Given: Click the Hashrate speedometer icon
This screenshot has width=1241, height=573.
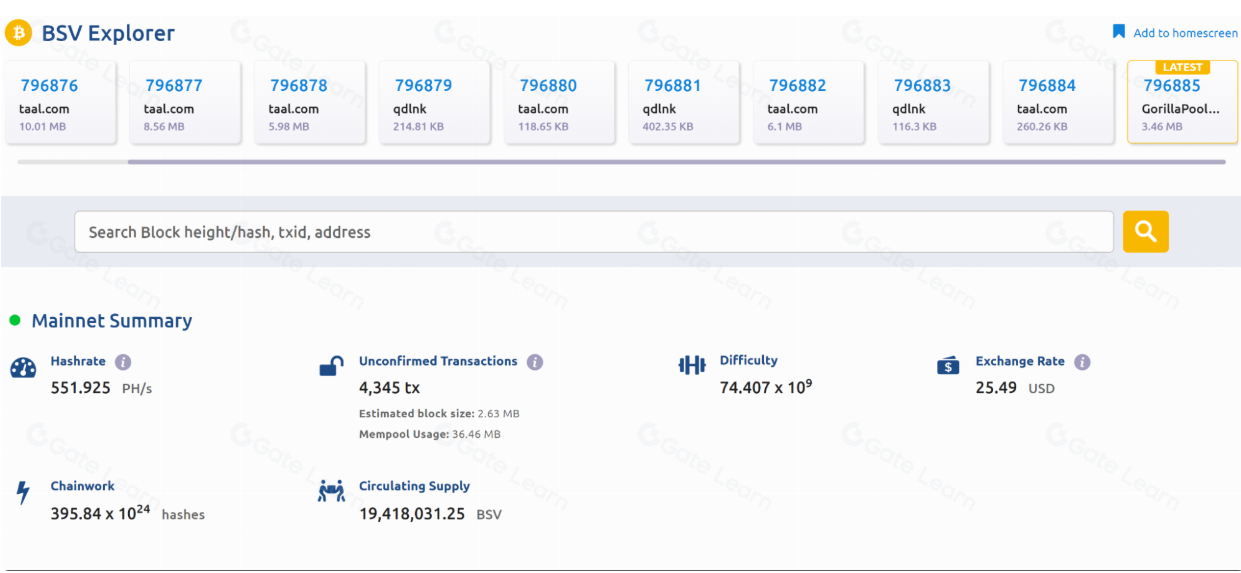Looking at the screenshot, I should coord(22,368).
